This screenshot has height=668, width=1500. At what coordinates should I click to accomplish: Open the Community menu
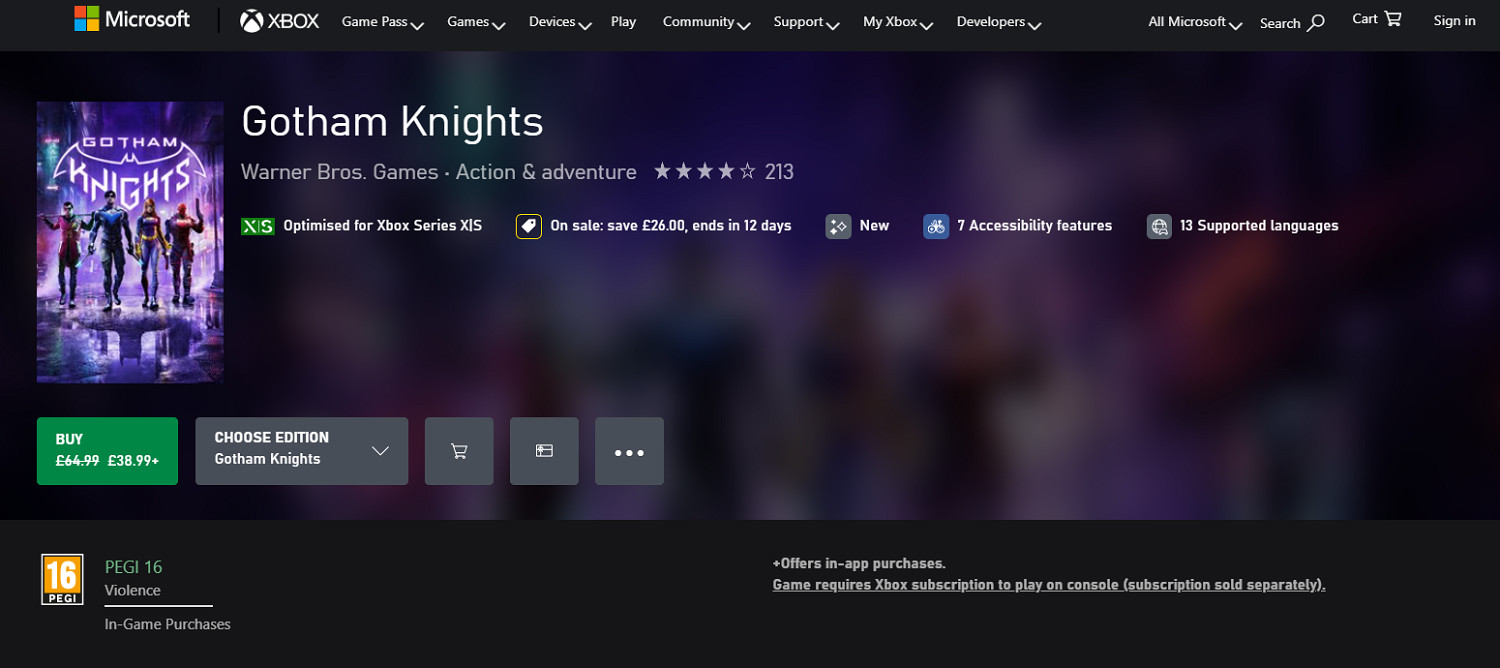706,22
